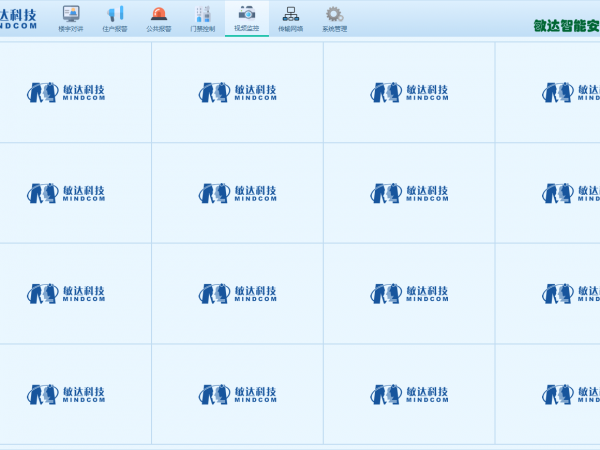The image size is (600, 450).
Task: Select video pane in row 1, column 1
Action: (x=75, y=92)
